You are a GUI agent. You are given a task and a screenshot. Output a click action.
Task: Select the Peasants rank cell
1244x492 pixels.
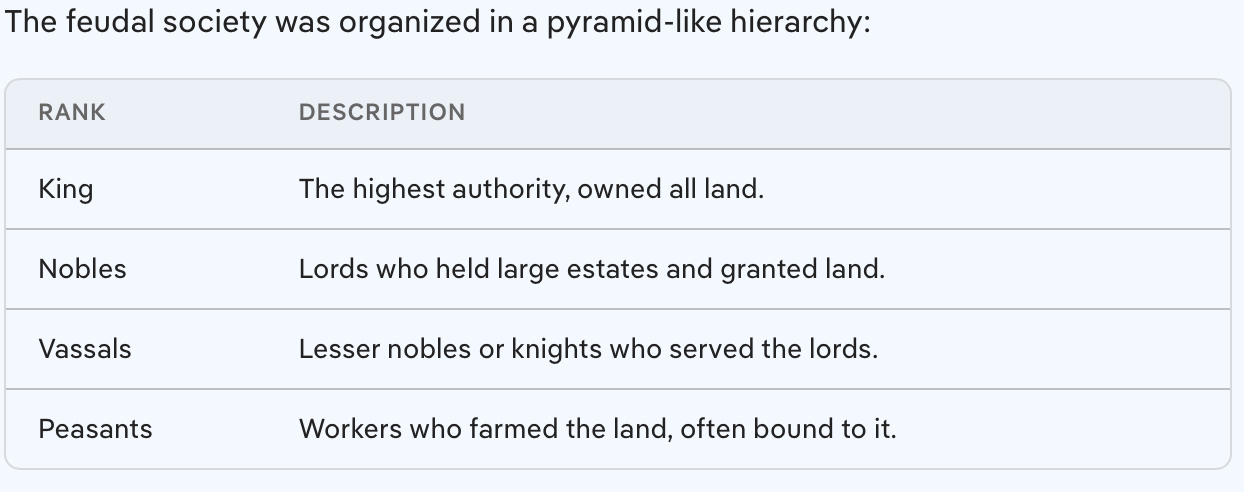click(x=95, y=429)
